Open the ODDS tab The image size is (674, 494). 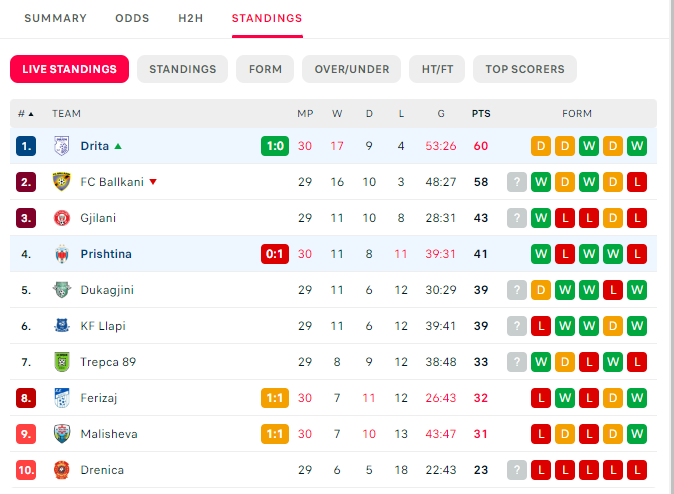pyautogui.click(x=132, y=18)
